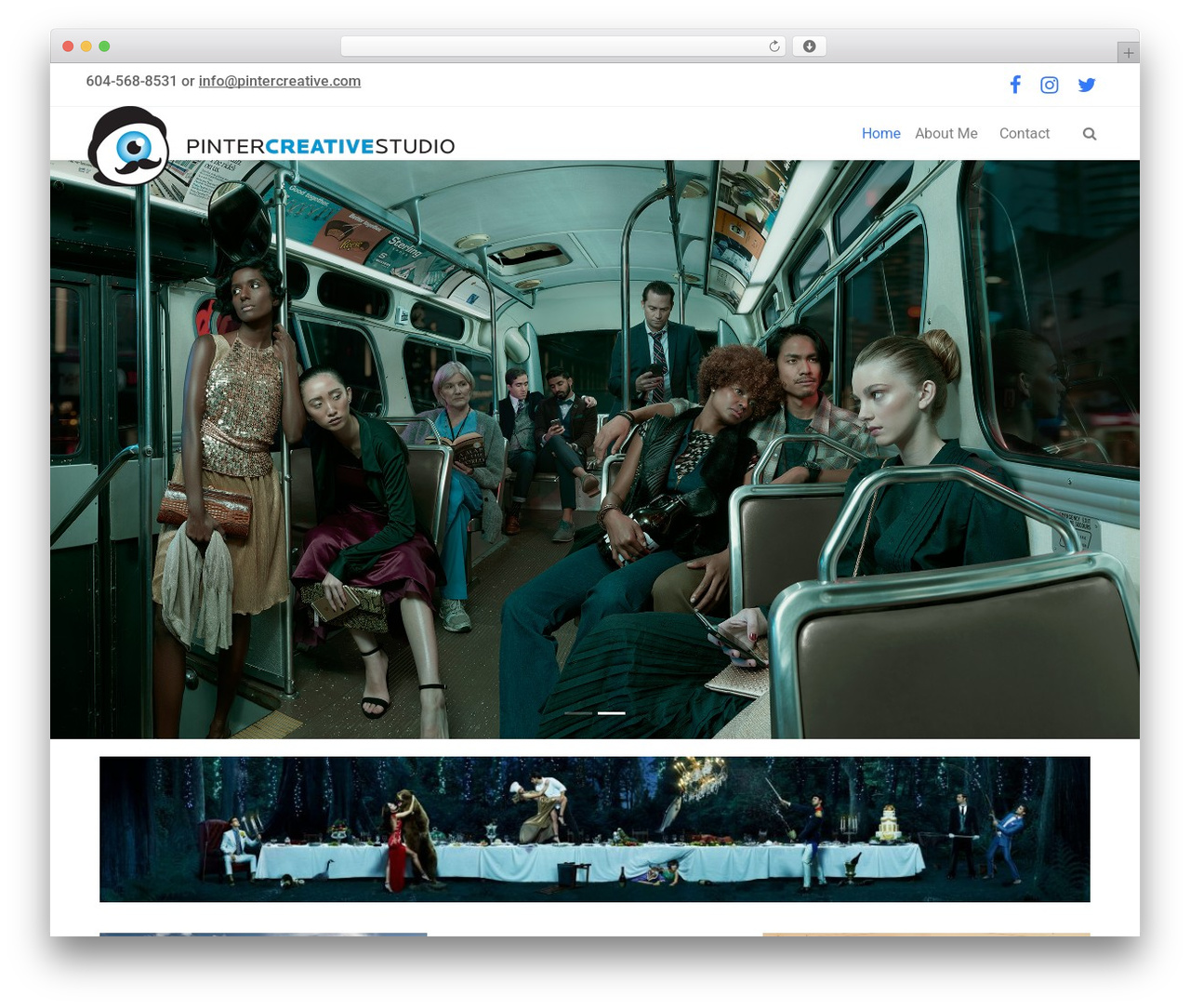Click the search magnifier icon in navigation

pos(1090,134)
